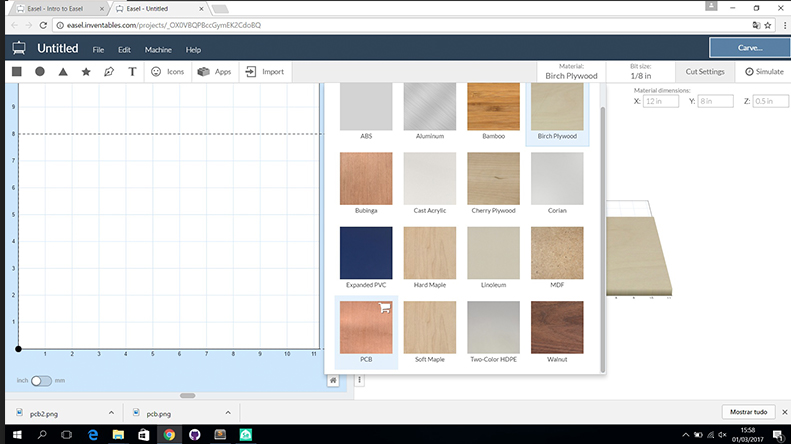Open Microsoft Edge from the taskbar

[x=93, y=434]
